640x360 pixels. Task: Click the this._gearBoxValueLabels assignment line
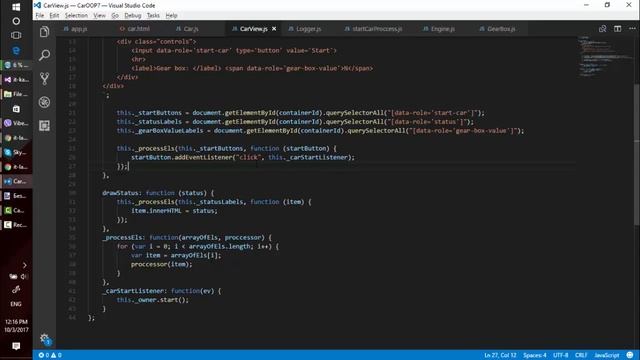click(320, 131)
